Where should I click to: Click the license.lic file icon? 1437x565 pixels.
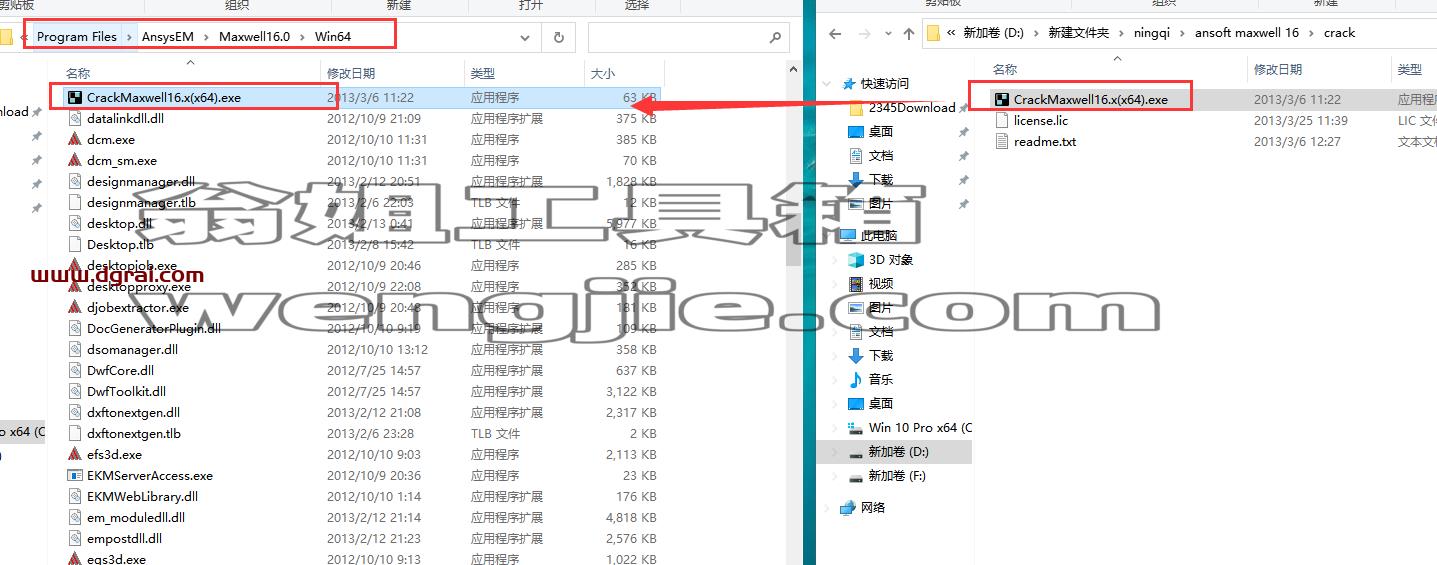(x=1002, y=120)
